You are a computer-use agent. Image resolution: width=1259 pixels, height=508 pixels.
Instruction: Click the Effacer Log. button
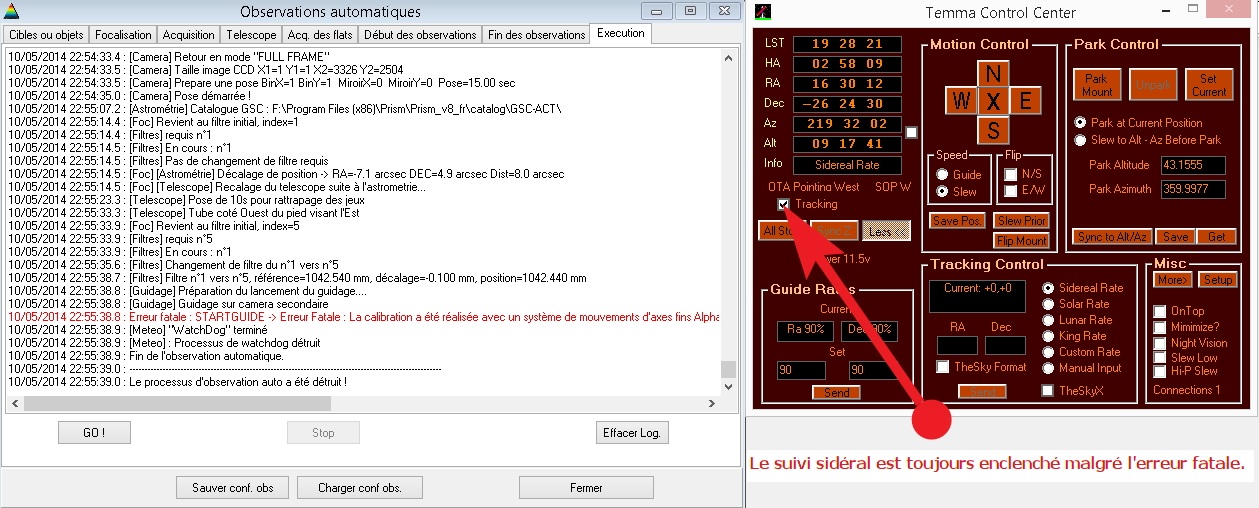point(631,433)
